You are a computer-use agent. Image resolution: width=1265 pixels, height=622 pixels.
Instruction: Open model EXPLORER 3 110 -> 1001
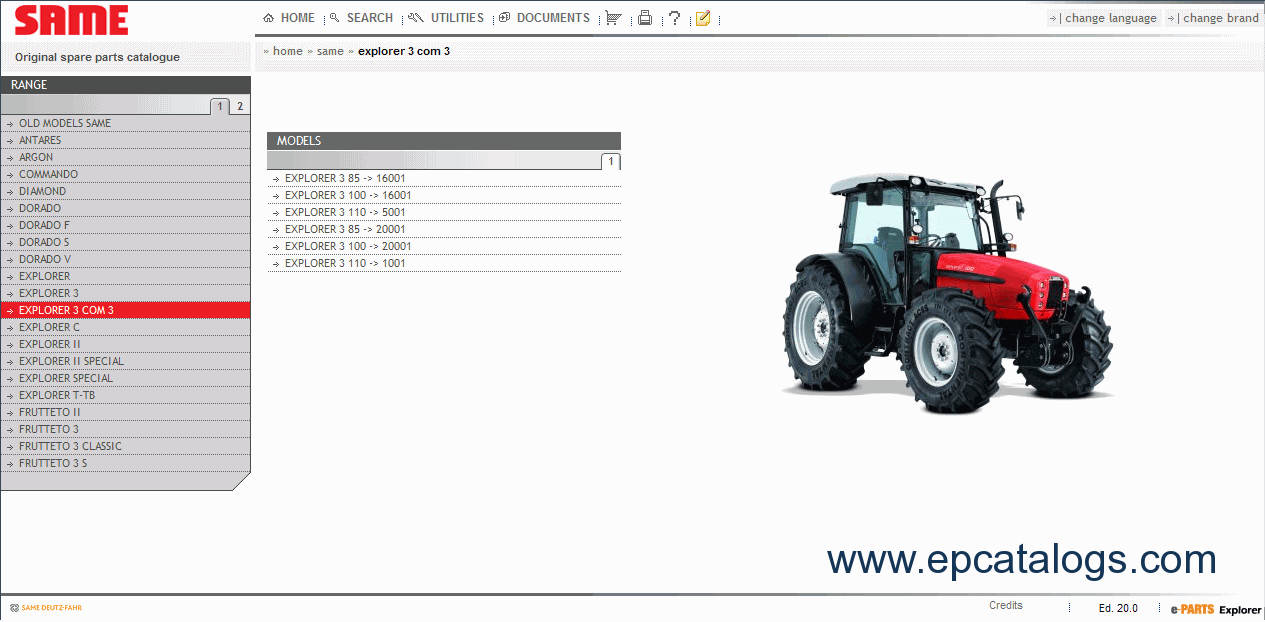(444, 263)
